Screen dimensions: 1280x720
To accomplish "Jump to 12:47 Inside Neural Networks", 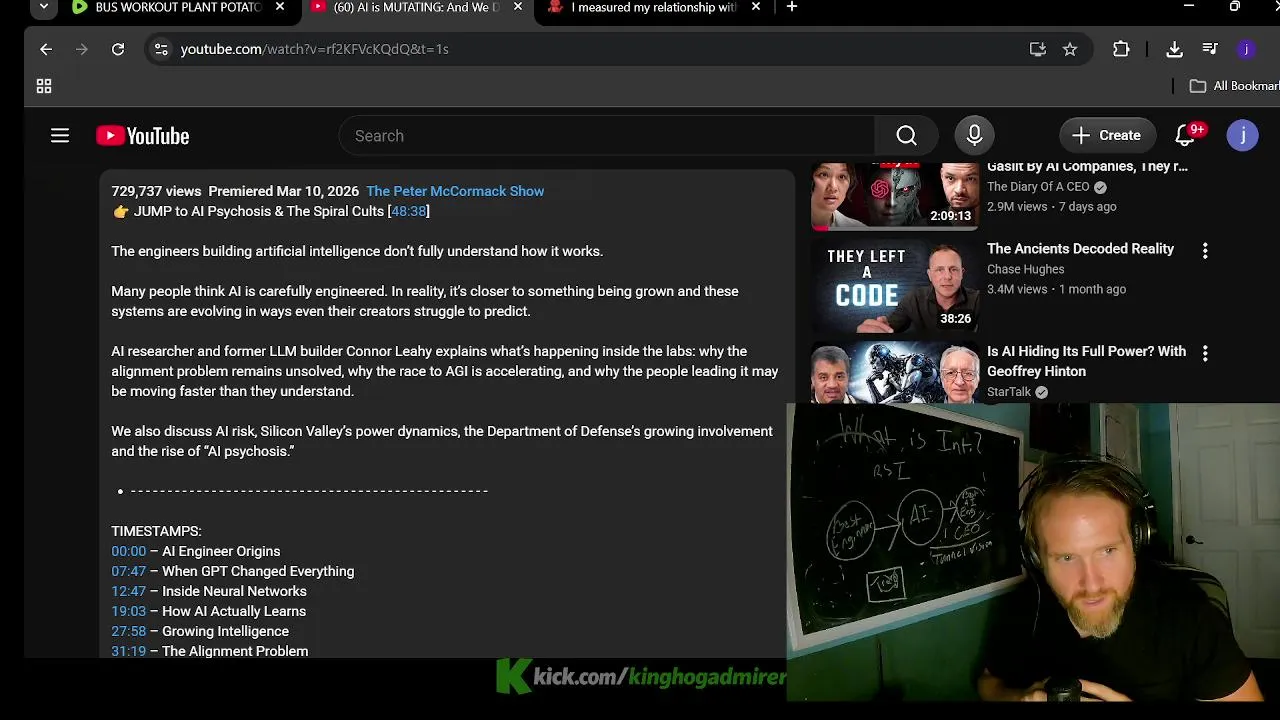I will coord(128,591).
